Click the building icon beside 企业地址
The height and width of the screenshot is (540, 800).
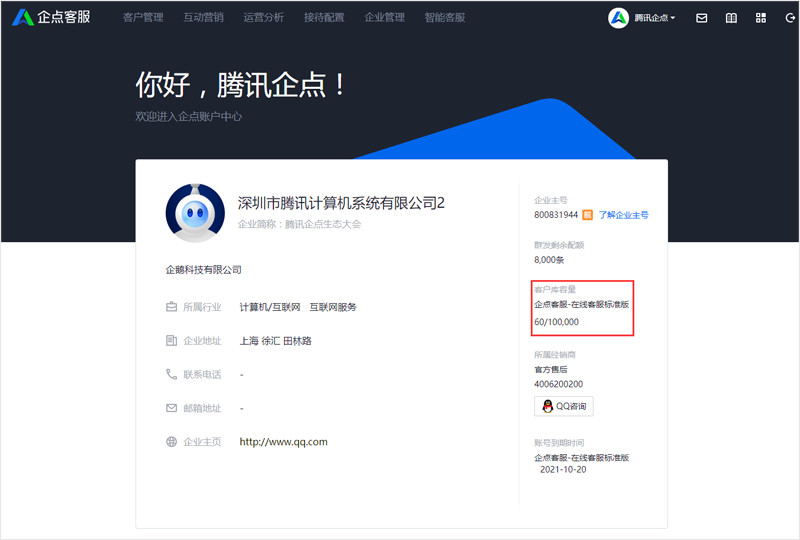pyautogui.click(x=171, y=340)
